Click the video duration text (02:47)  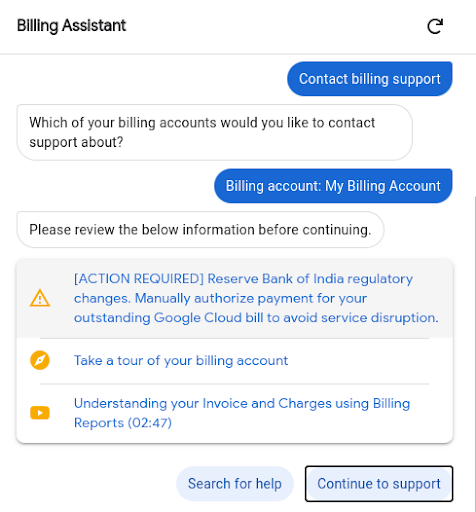point(150,423)
